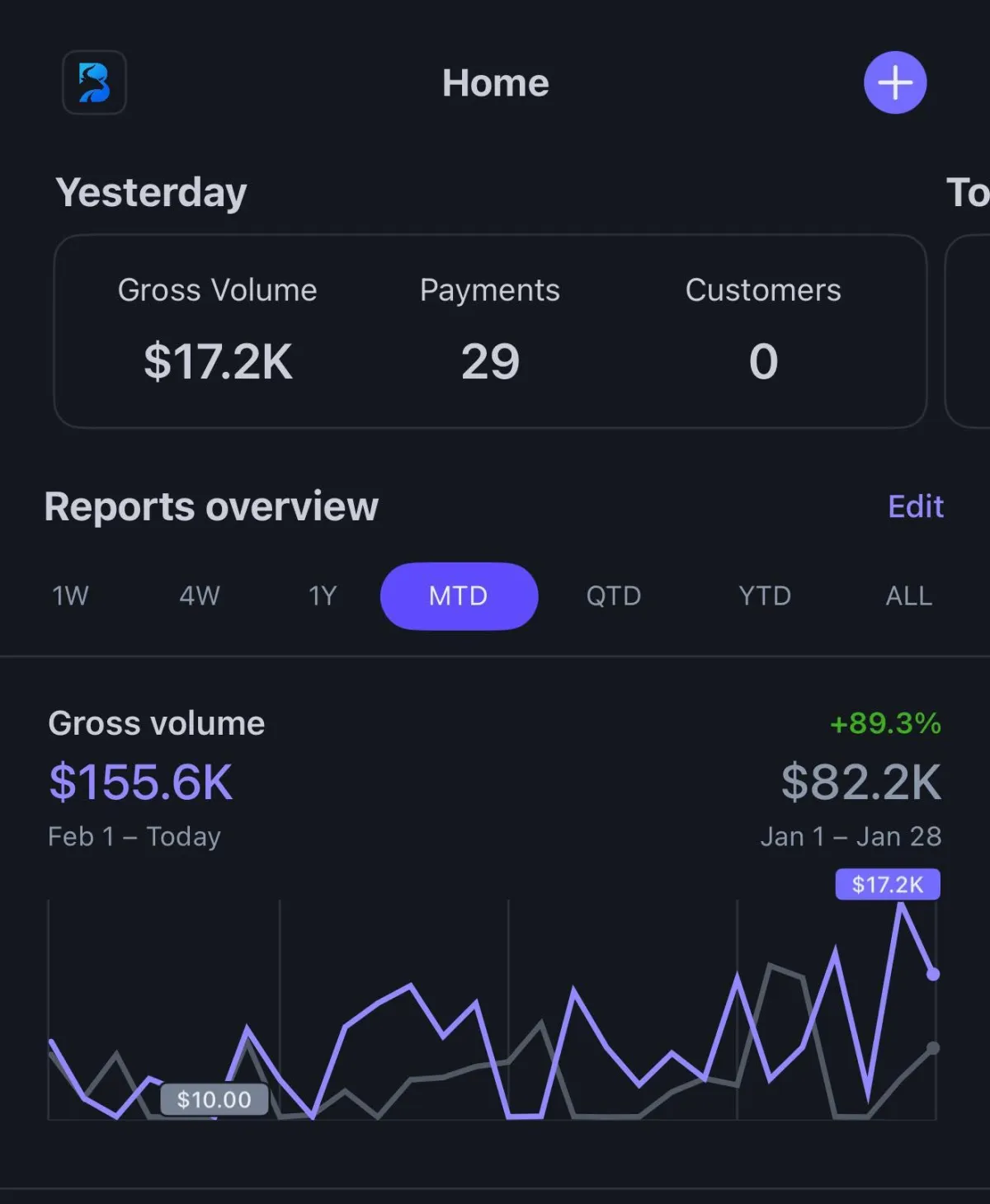Tap the Payments label
This screenshot has height=1204, width=990.
point(490,290)
